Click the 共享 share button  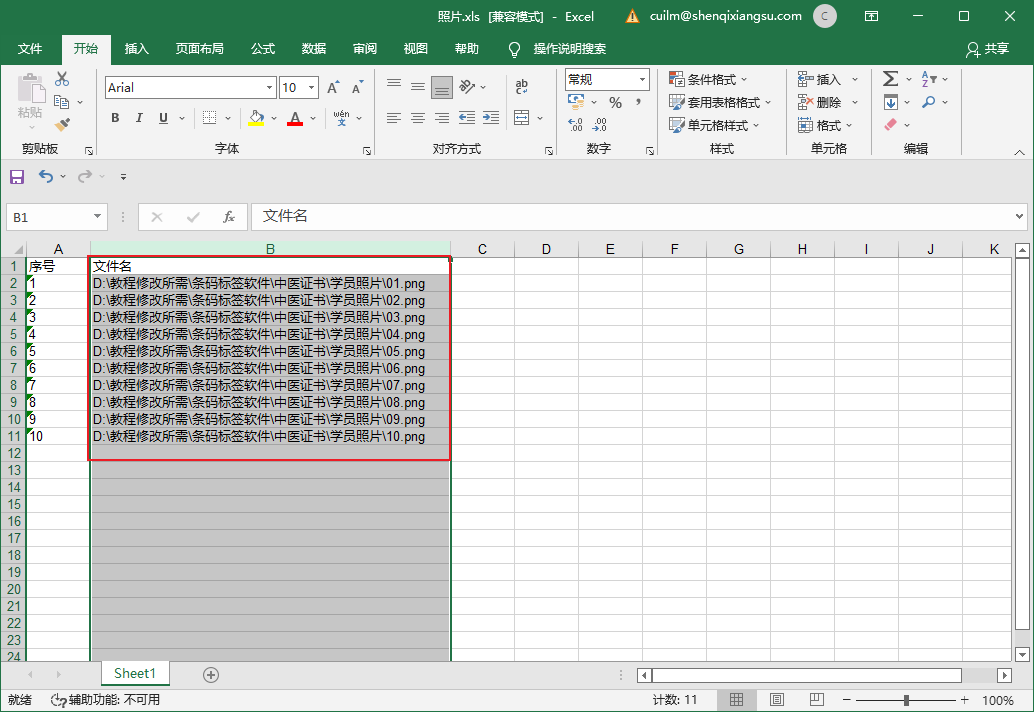pos(987,49)
